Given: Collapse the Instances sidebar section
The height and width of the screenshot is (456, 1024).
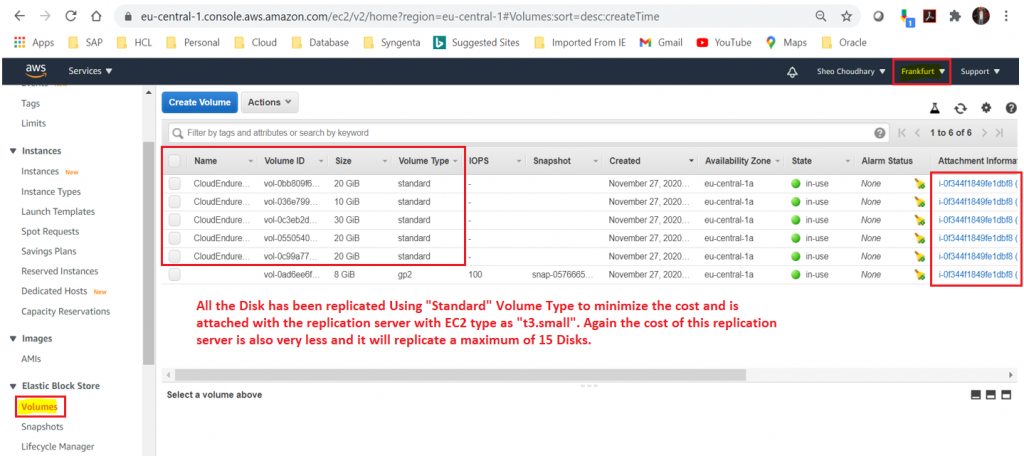Looking at the screenshot, I should pos(13,151).
